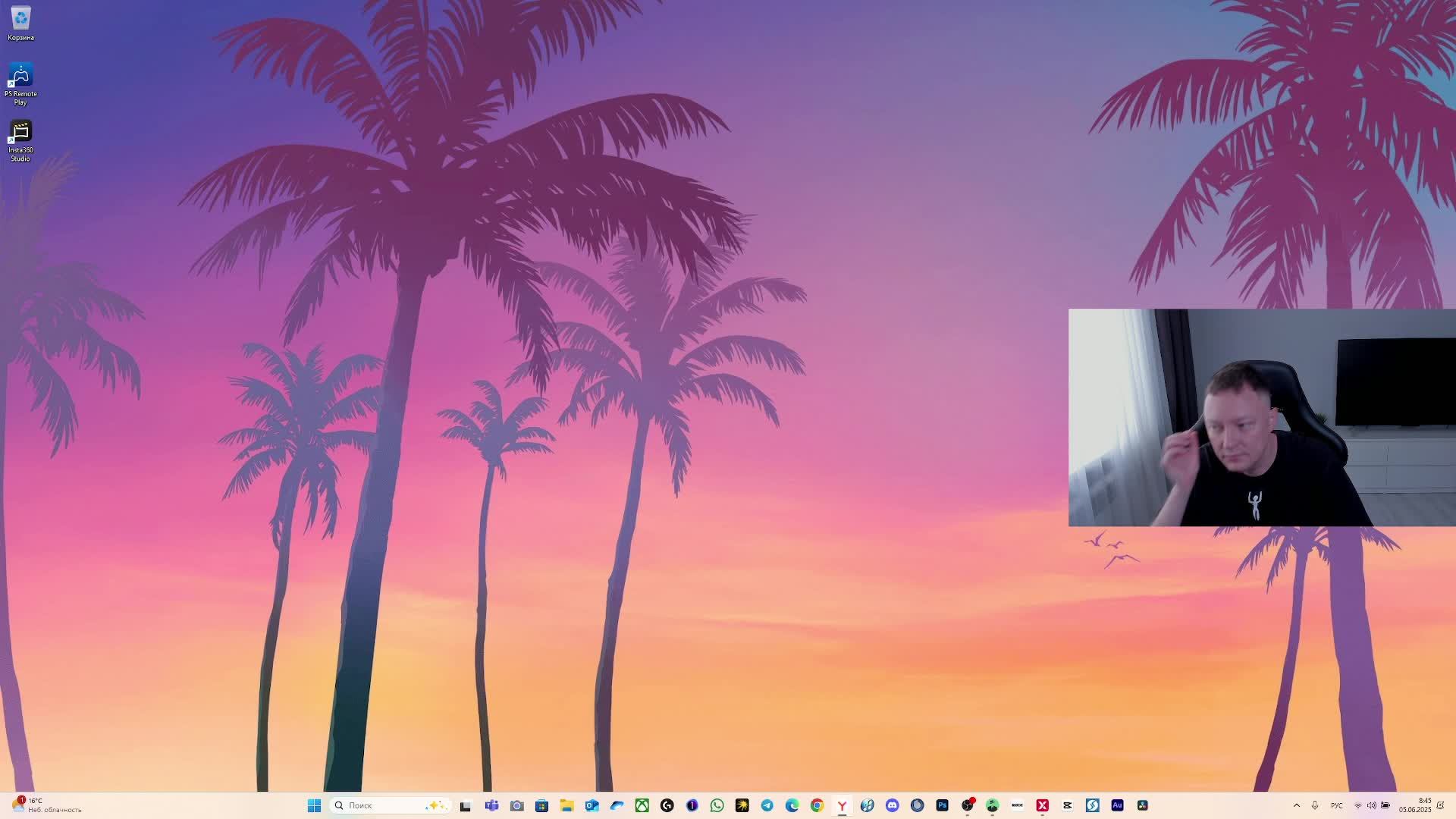
Task: Open WhatsApp from the taskbar
Action: (717, 805)
